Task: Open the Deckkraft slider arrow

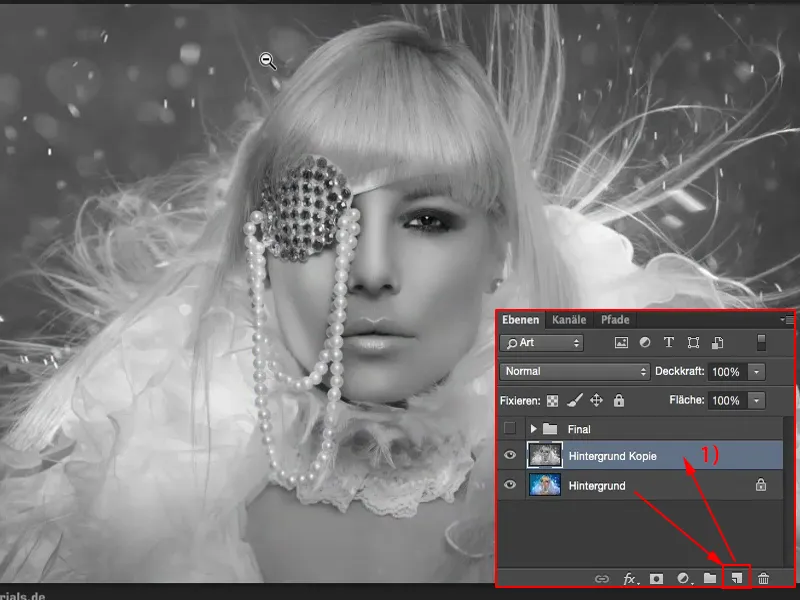Action: pyautogui.click(x=757, y=372)
